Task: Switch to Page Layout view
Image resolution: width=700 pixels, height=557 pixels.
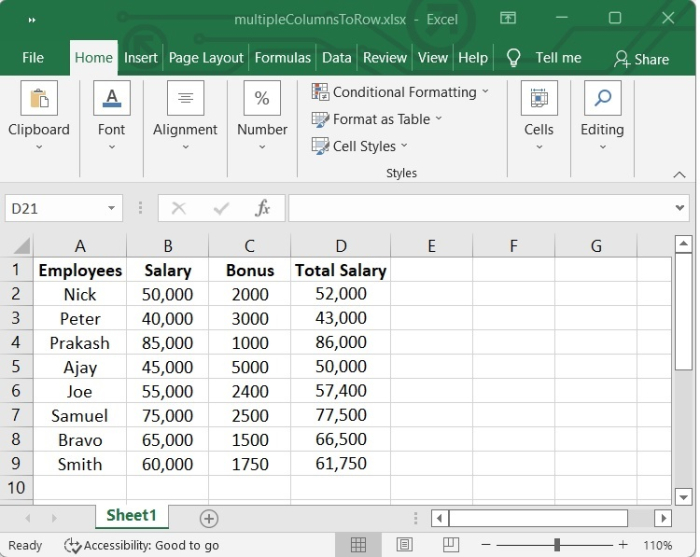Action: [x=404, y=545]
